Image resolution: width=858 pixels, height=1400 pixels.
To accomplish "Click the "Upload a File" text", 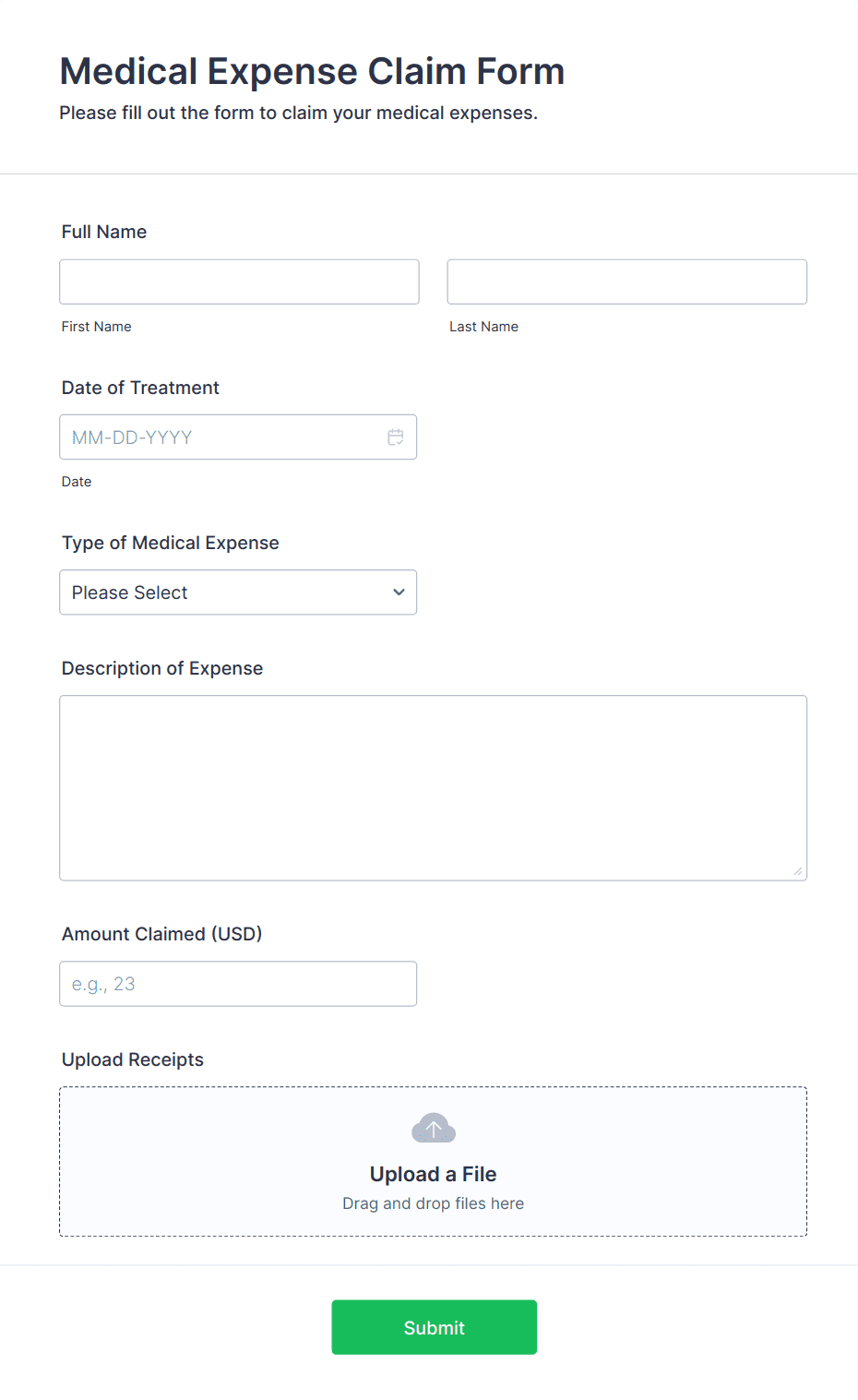I will [433, 1174].
